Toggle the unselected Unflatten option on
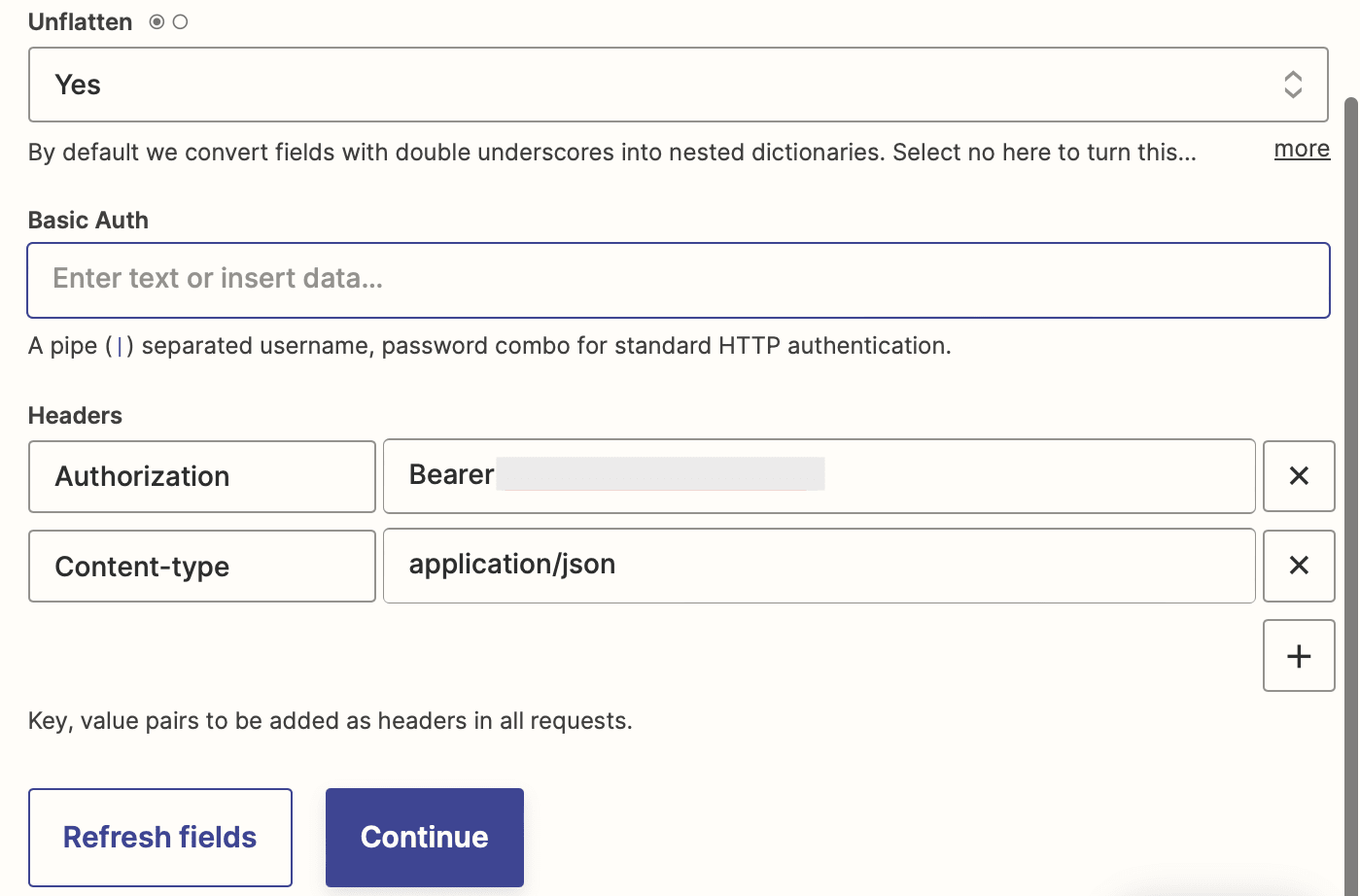Screen dimensions: 1360x896 pos(180,21)
